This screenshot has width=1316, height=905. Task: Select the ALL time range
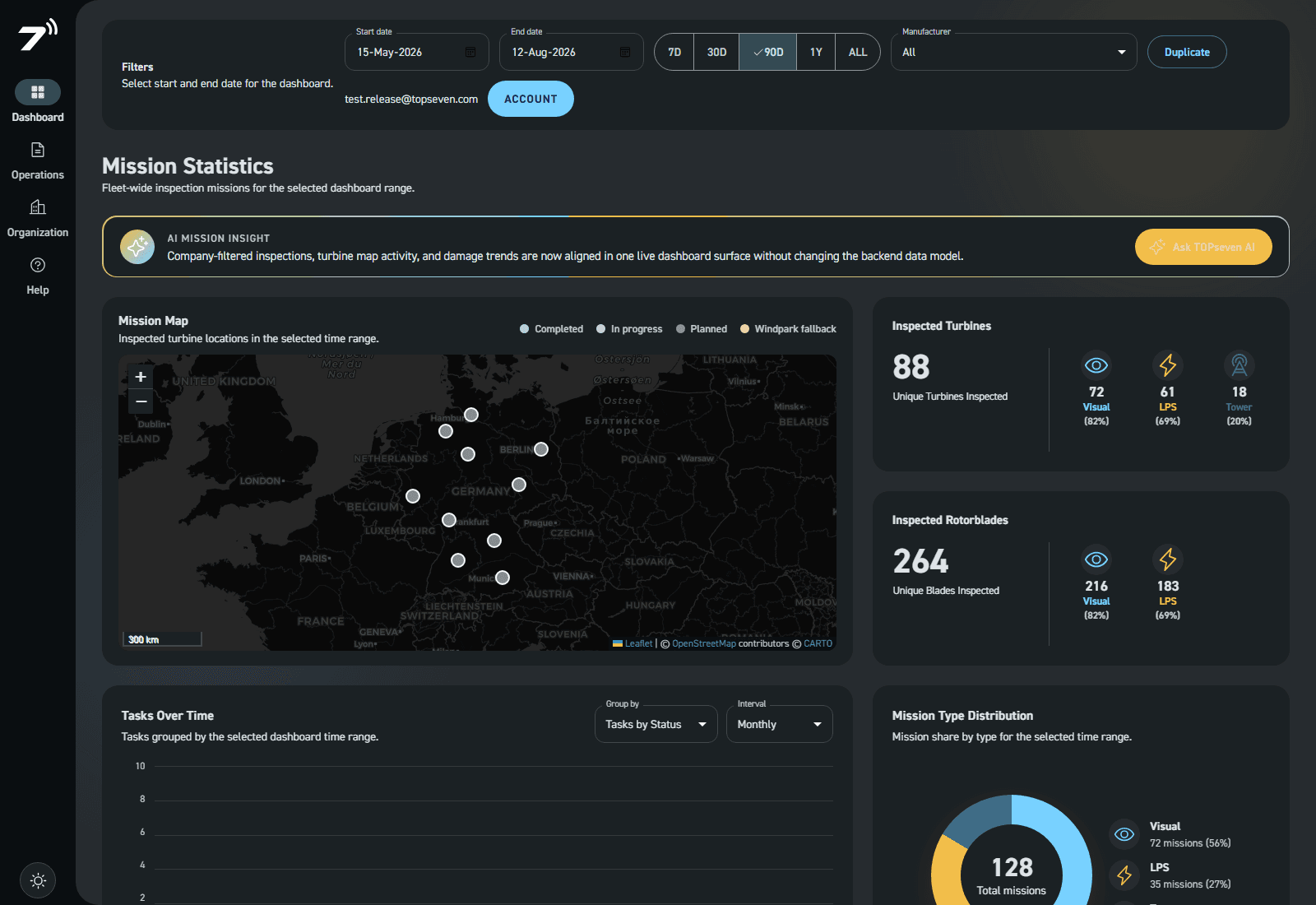click(858, 52)
